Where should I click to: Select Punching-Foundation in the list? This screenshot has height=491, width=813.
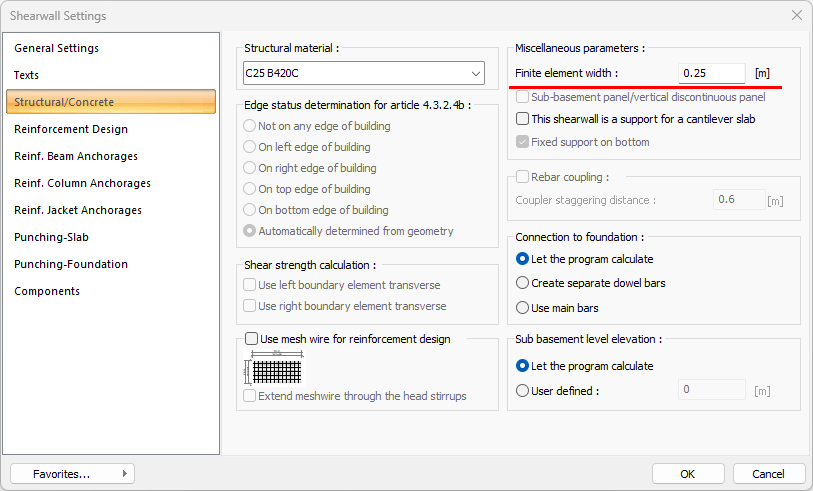[x=71, y=264]
